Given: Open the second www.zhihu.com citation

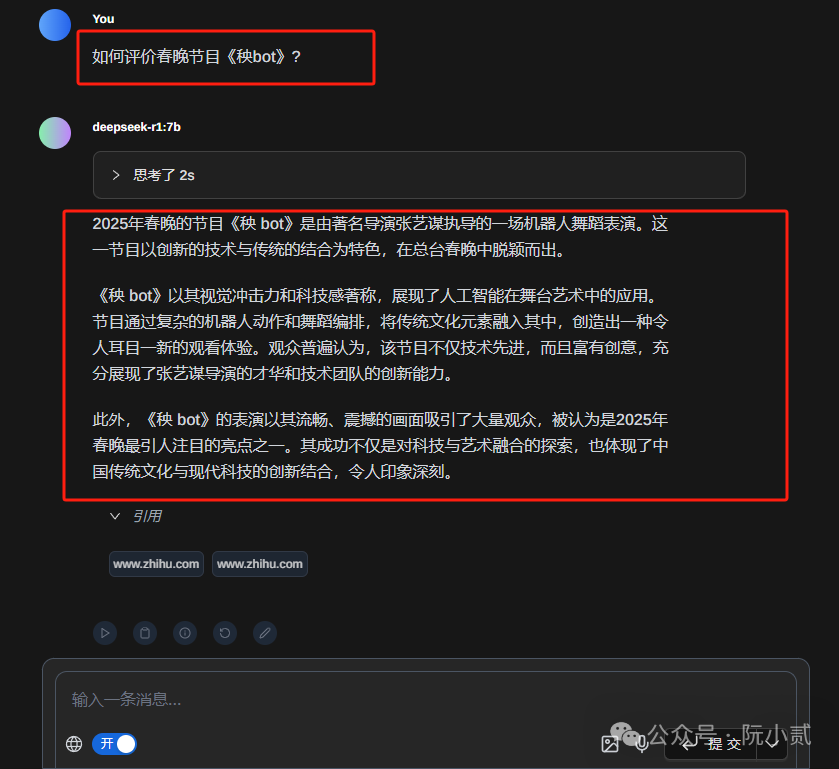Looking at the screenshot, I should 260,564.
